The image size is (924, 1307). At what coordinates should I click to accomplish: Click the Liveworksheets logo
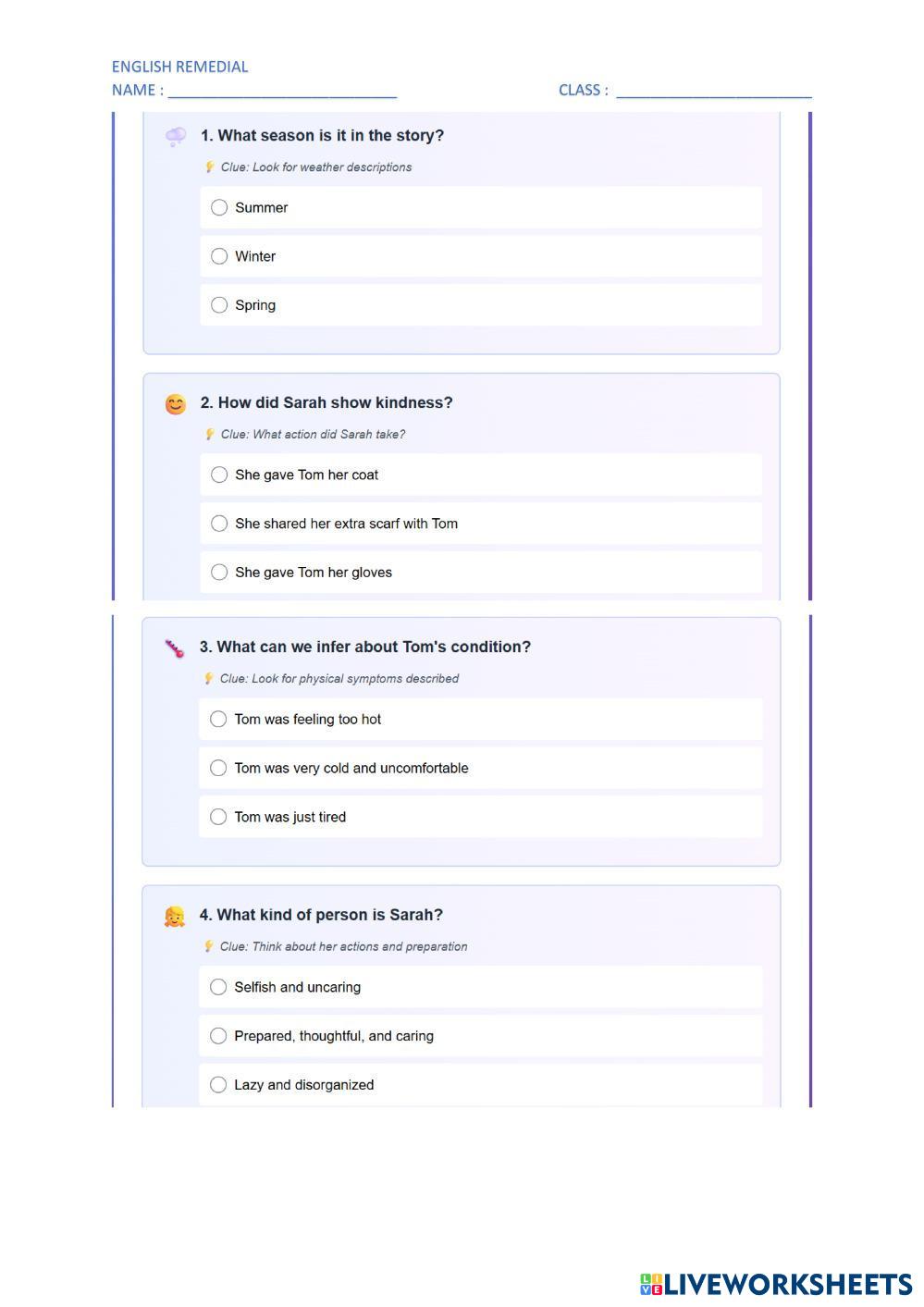click(x=775, y=1284)
